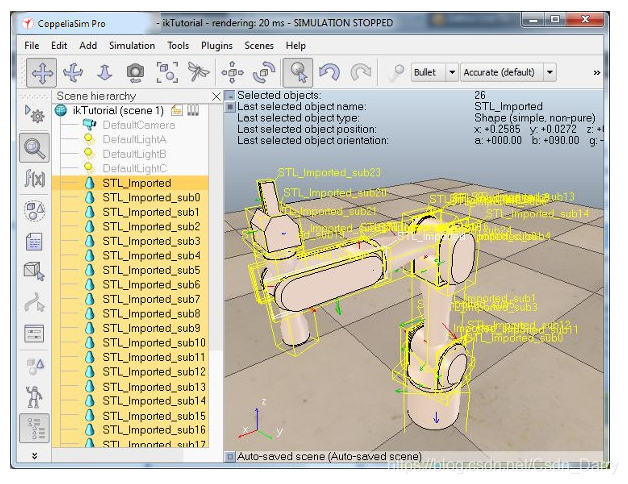Select STL_Imported_sub15 in hierarchy
628x484 pixels.
pos(154,416)
